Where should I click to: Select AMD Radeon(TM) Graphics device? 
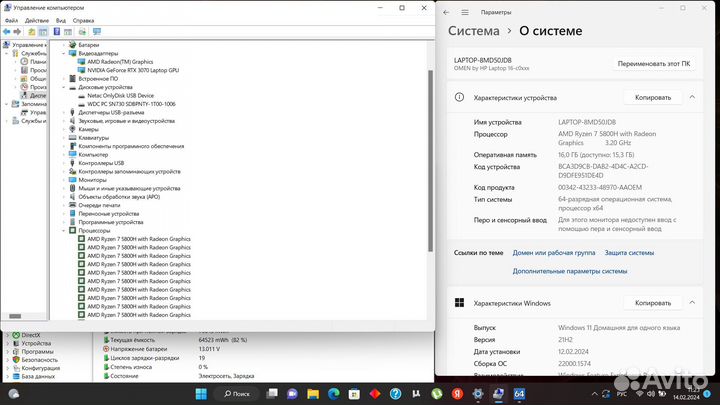click(x=120, y=62)
